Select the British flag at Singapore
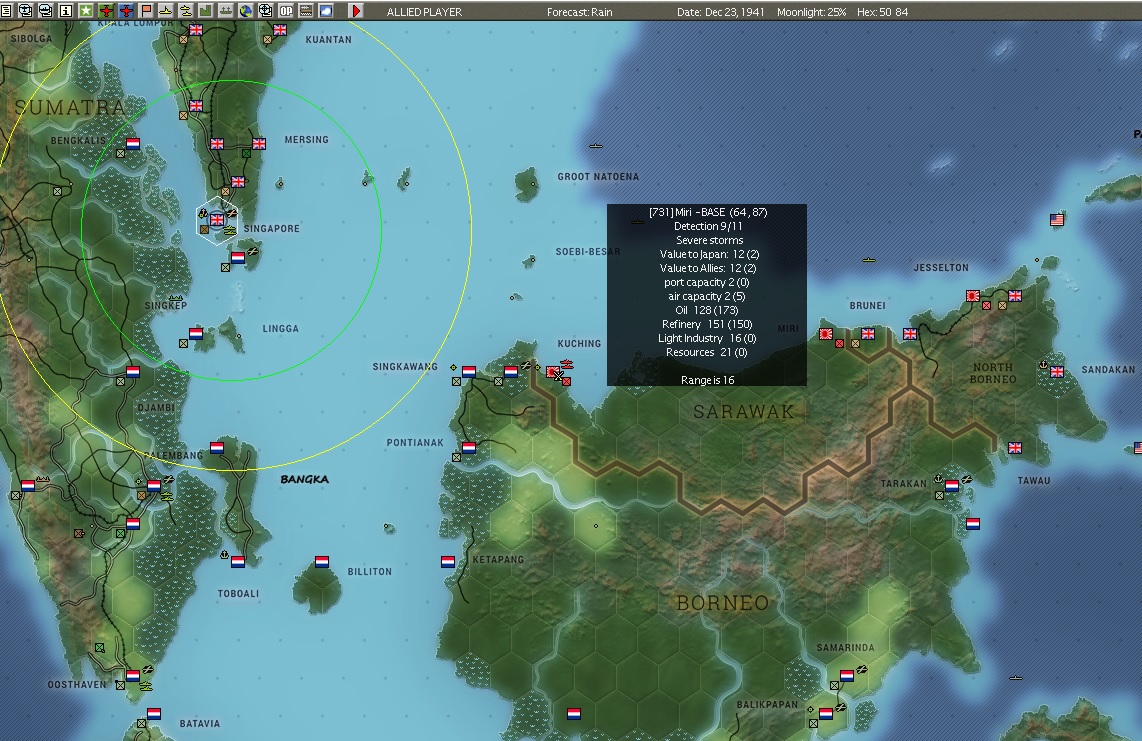The width and height of the screenshot is (1142, 741). [217, 219]
